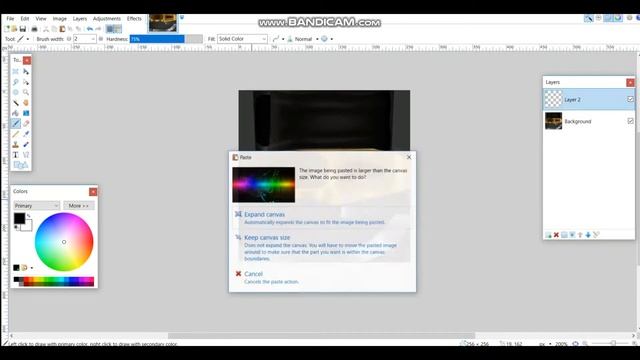Open the palette options dropdown arrow in Colors
Viewport: 640px width, 360px height.
pos(32,268)
